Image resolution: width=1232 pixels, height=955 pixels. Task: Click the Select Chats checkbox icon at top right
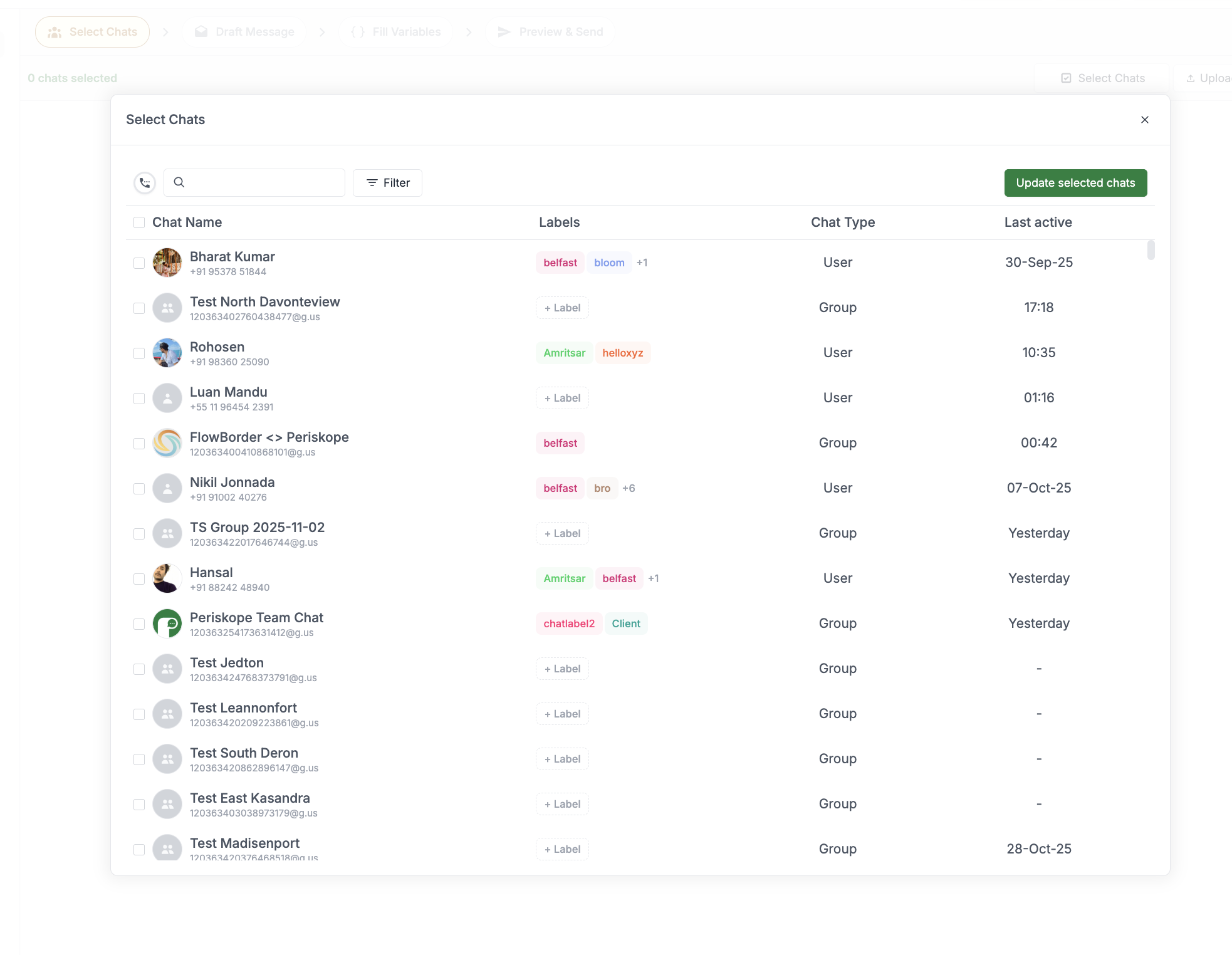tap(1066, 78)
